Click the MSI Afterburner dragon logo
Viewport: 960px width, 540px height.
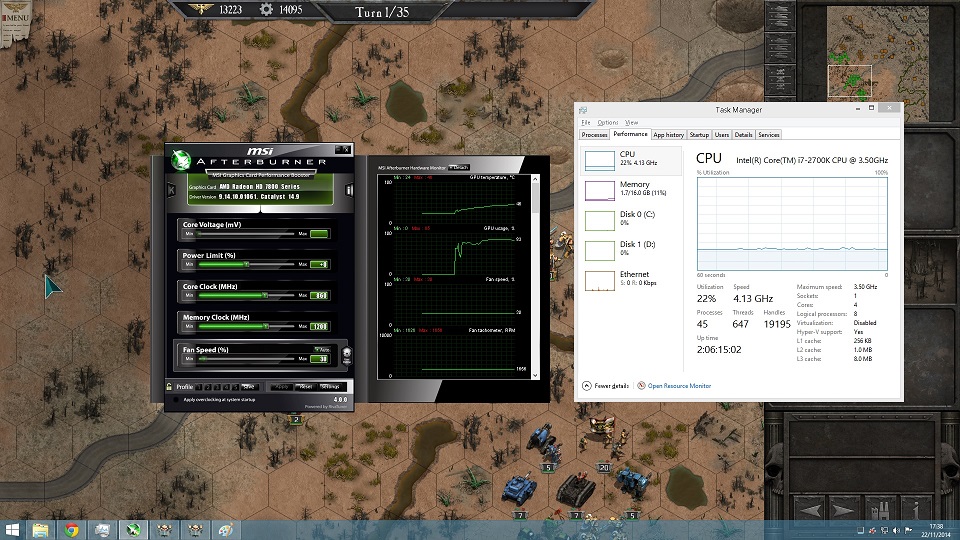click(x=181, y=160)
